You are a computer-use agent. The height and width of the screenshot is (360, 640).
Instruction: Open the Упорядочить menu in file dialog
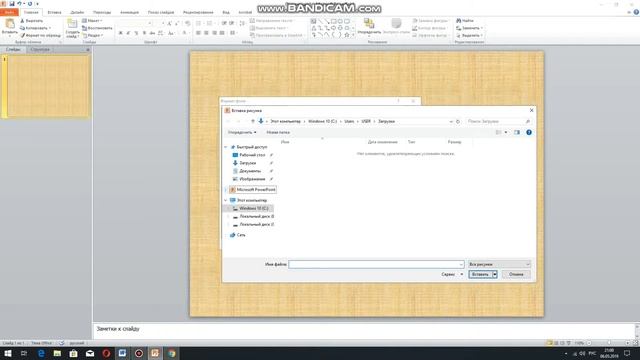click(x=242, y=132)
